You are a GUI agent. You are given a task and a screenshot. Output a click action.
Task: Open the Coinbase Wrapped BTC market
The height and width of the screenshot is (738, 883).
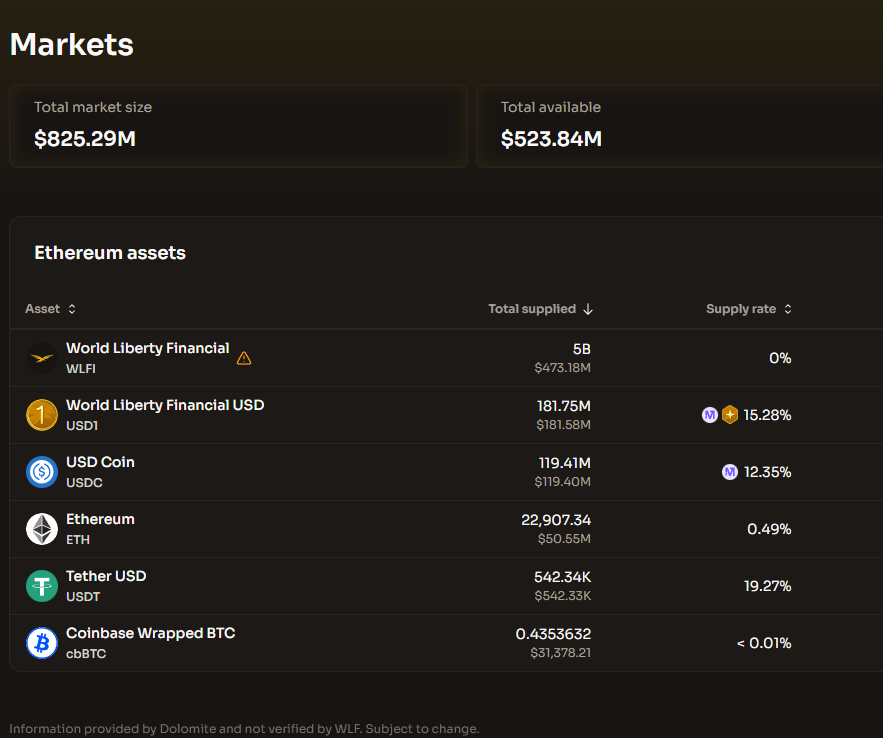click(446, 642)
